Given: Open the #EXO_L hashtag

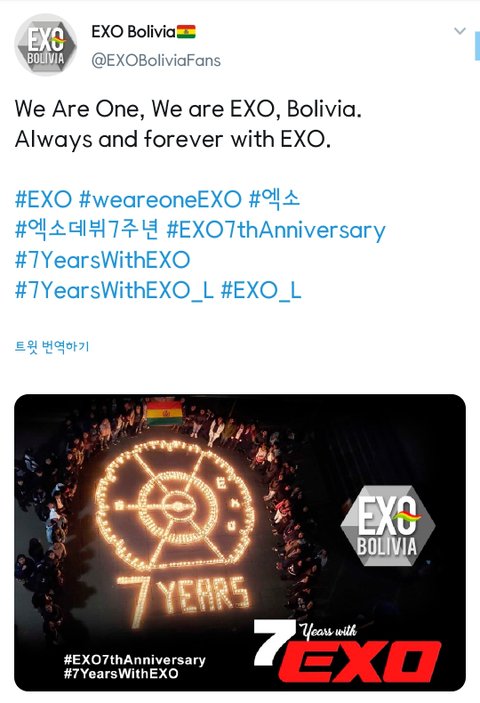Looking at the screenshot, I should click(261, 291).
